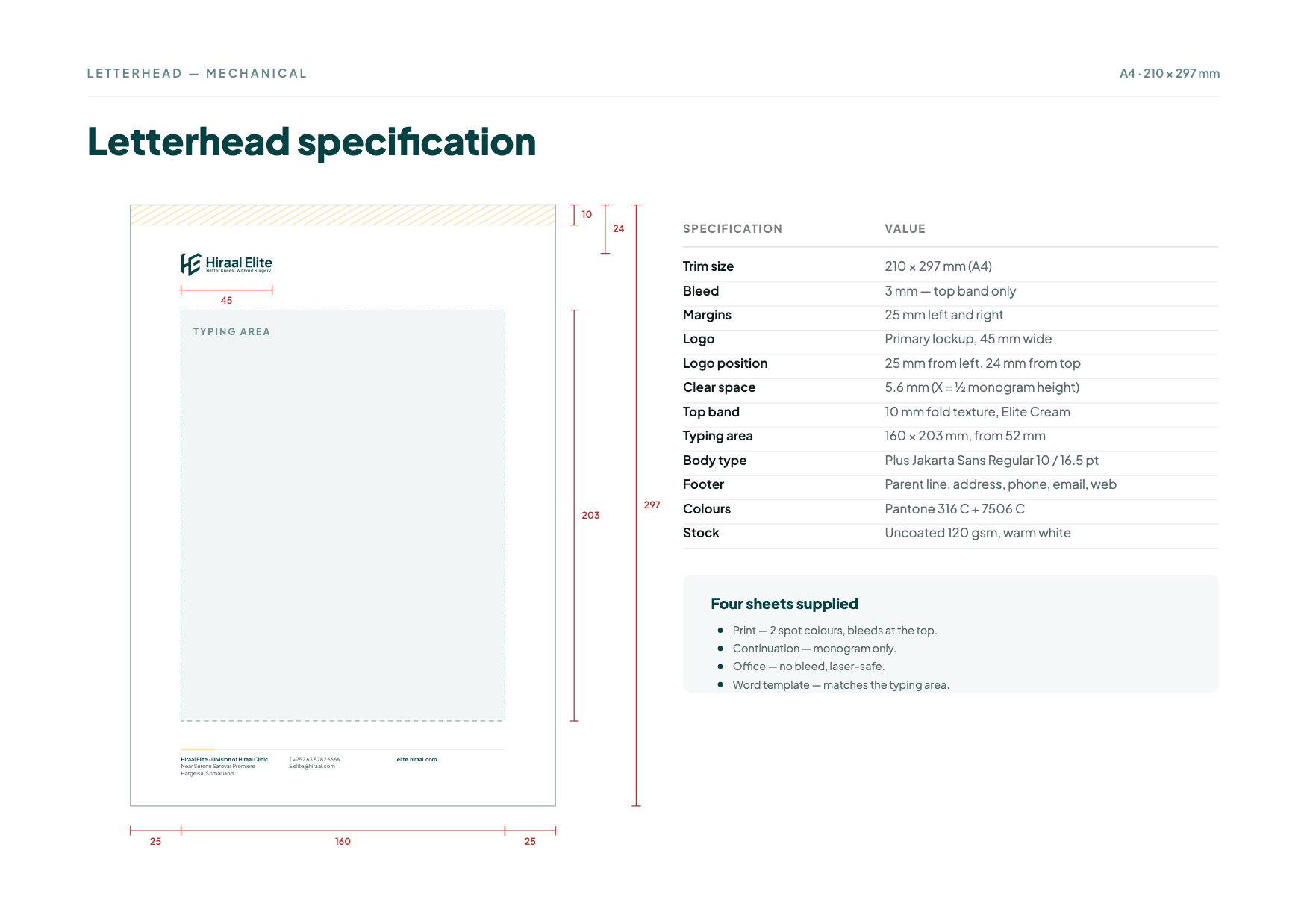Click the 'Near Serene Sarovar Premiere' address line
Viewport: 1307px width, 924px height.
click(x=218, y=767)
